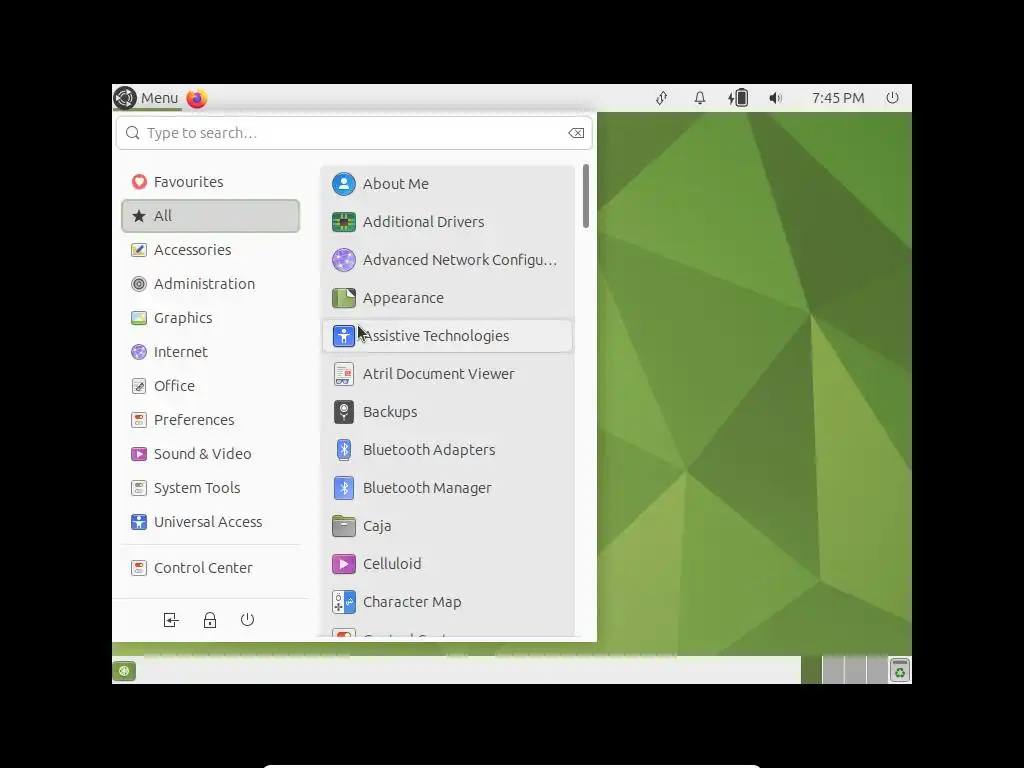Switch to the third workspace
Viewport: 1024px width, 768px height.
(855, 670)
